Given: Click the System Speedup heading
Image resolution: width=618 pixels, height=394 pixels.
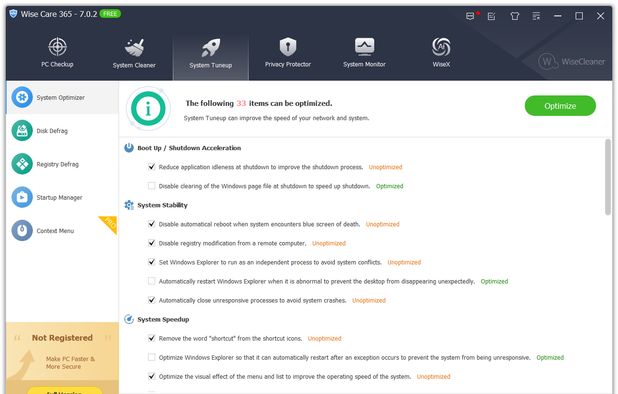Looking at the screenshot, I should 163,319.
